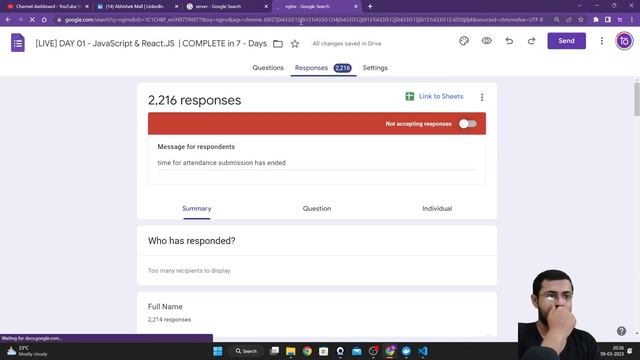
Task: Click '2,214 responses' count text
Action: [x=169, y=320]
